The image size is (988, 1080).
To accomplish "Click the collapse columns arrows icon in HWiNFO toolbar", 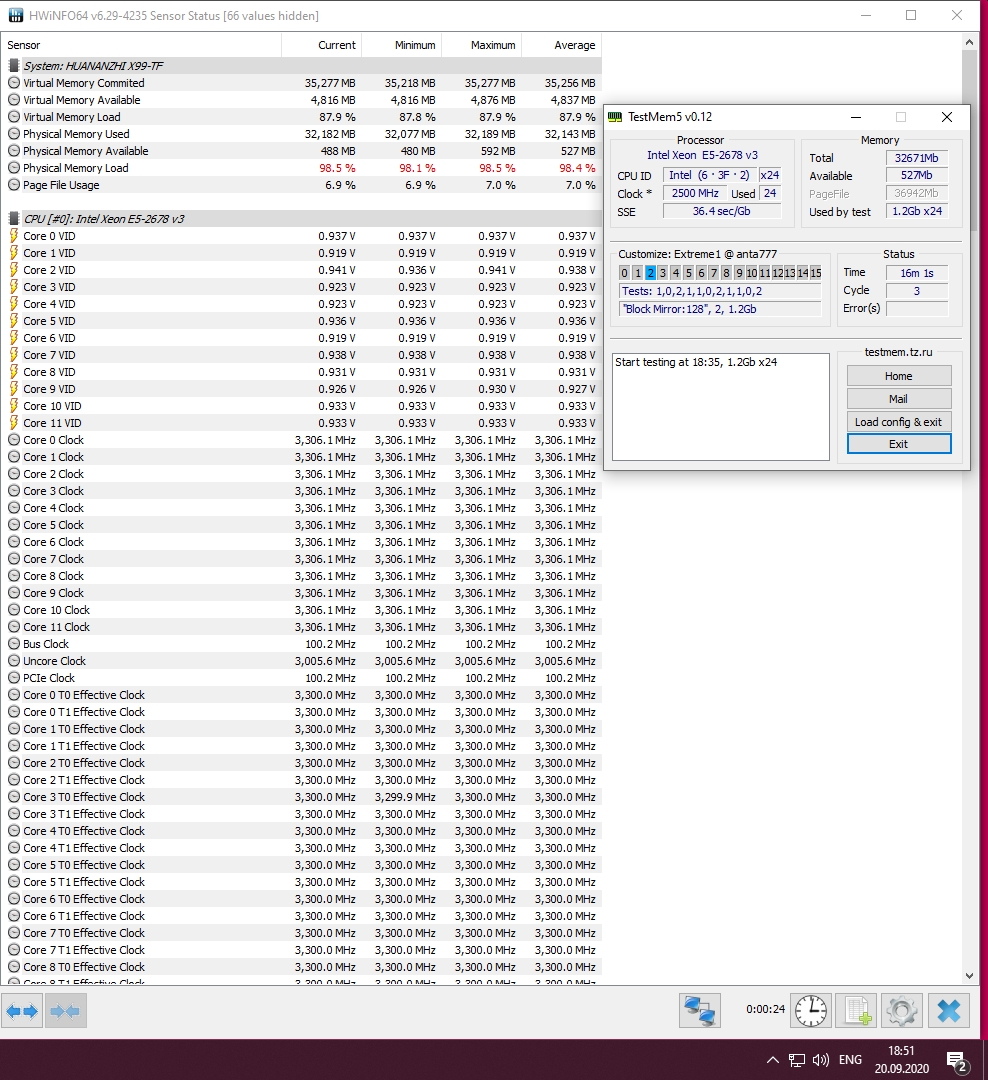I will (65, 1011).
